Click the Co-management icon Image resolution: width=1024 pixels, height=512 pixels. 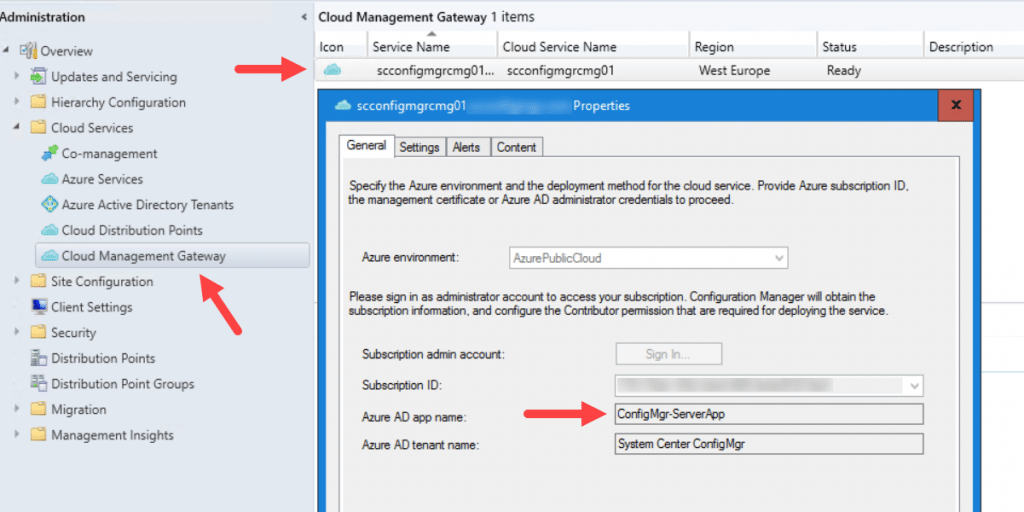click(x=49, y=153)
